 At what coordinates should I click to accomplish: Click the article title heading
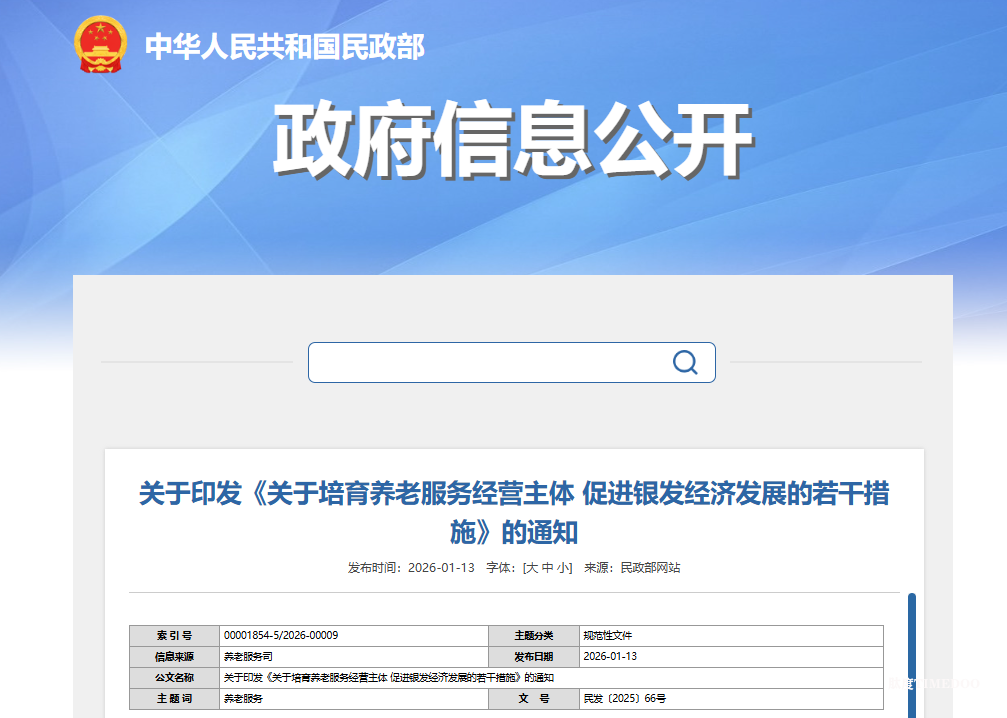(514, 512)
